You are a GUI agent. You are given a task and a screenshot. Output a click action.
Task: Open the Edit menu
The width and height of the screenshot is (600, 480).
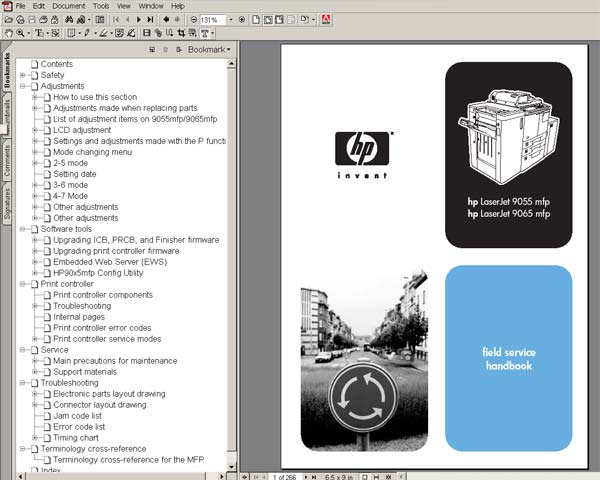(x=39, y=6)
